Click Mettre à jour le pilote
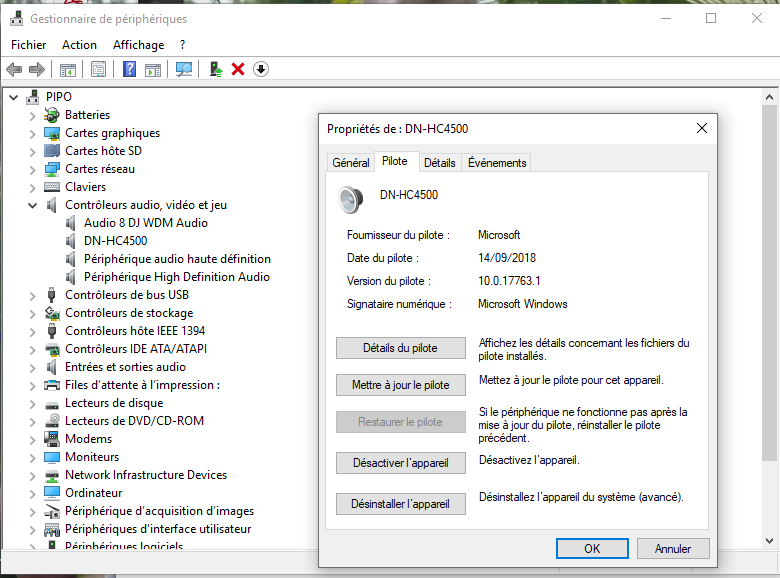 tap(400, 385)
